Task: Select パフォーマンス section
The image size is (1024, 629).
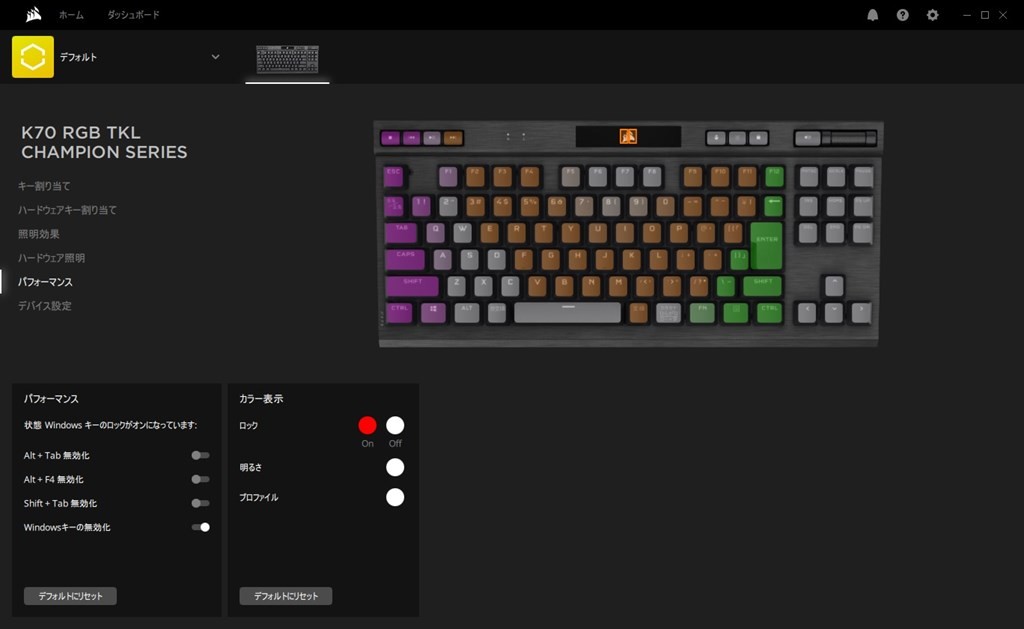Action: click(x=45, y=282)
